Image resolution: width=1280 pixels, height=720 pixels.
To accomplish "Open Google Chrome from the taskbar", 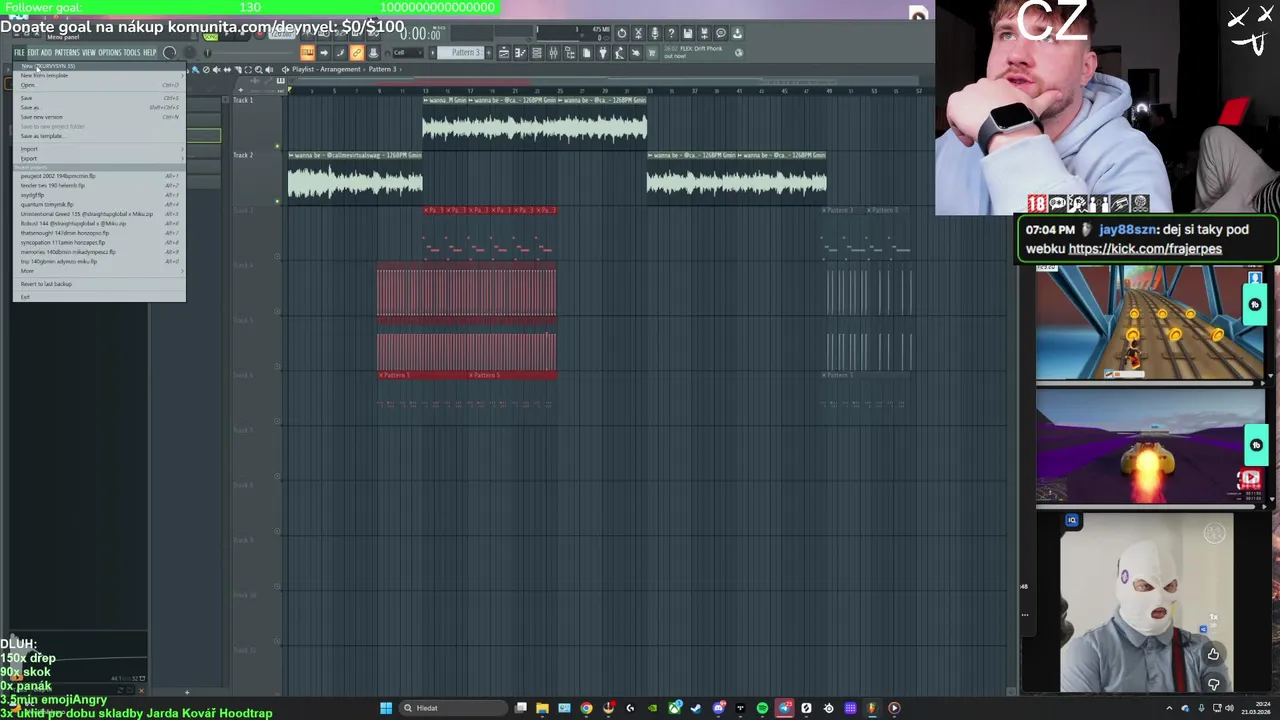I will click(x=586, y=708).
